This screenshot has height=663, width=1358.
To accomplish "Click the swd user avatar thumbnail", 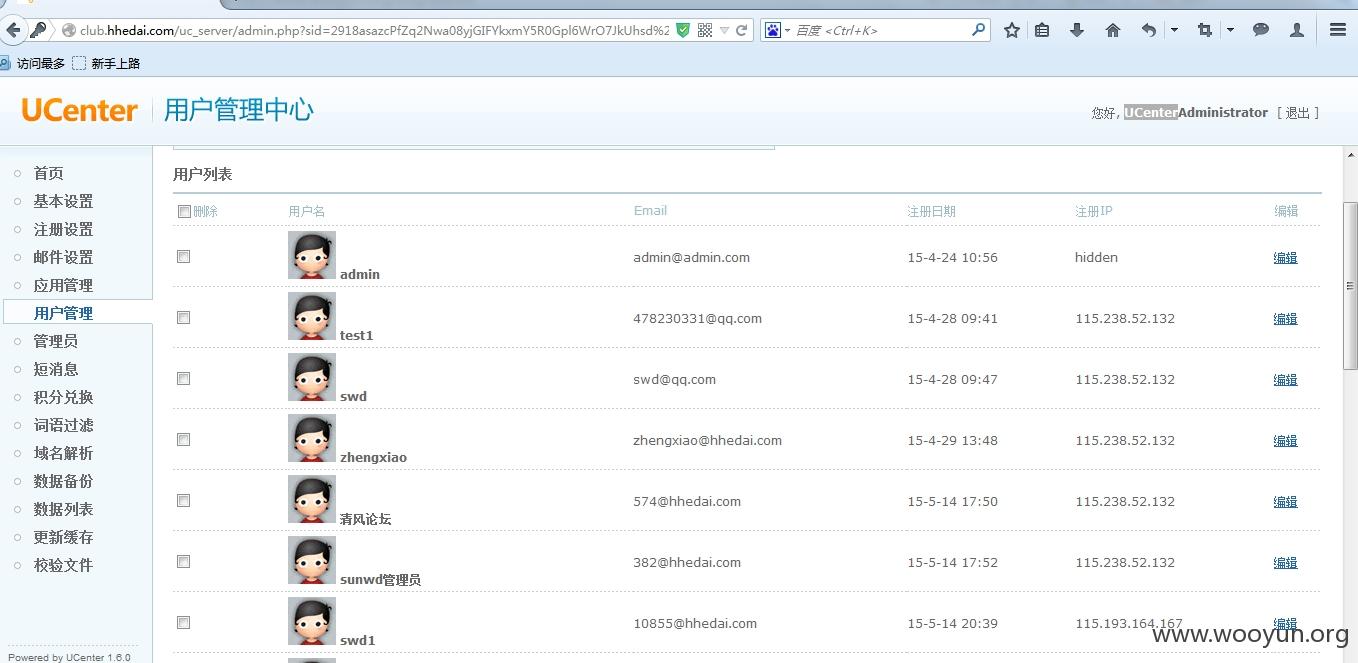I will [312, 377].
